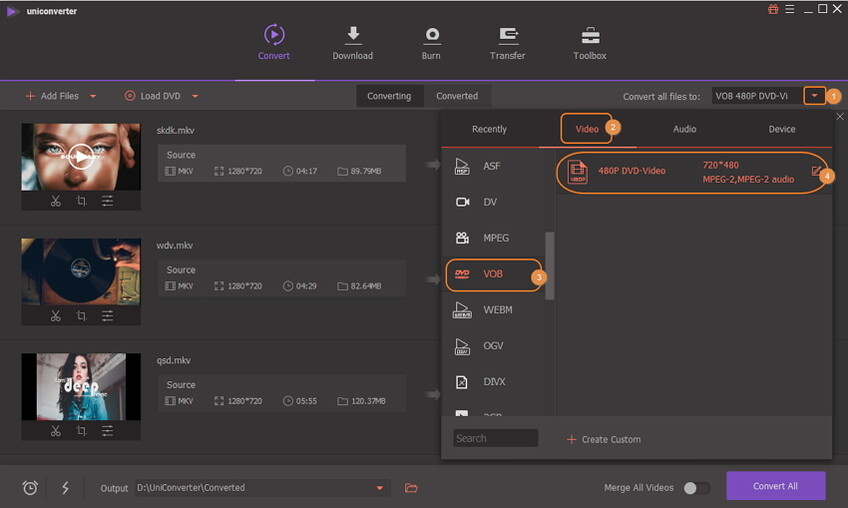Close the format selection panel
Screen dimensions: 848x508
tap(840, 116)
